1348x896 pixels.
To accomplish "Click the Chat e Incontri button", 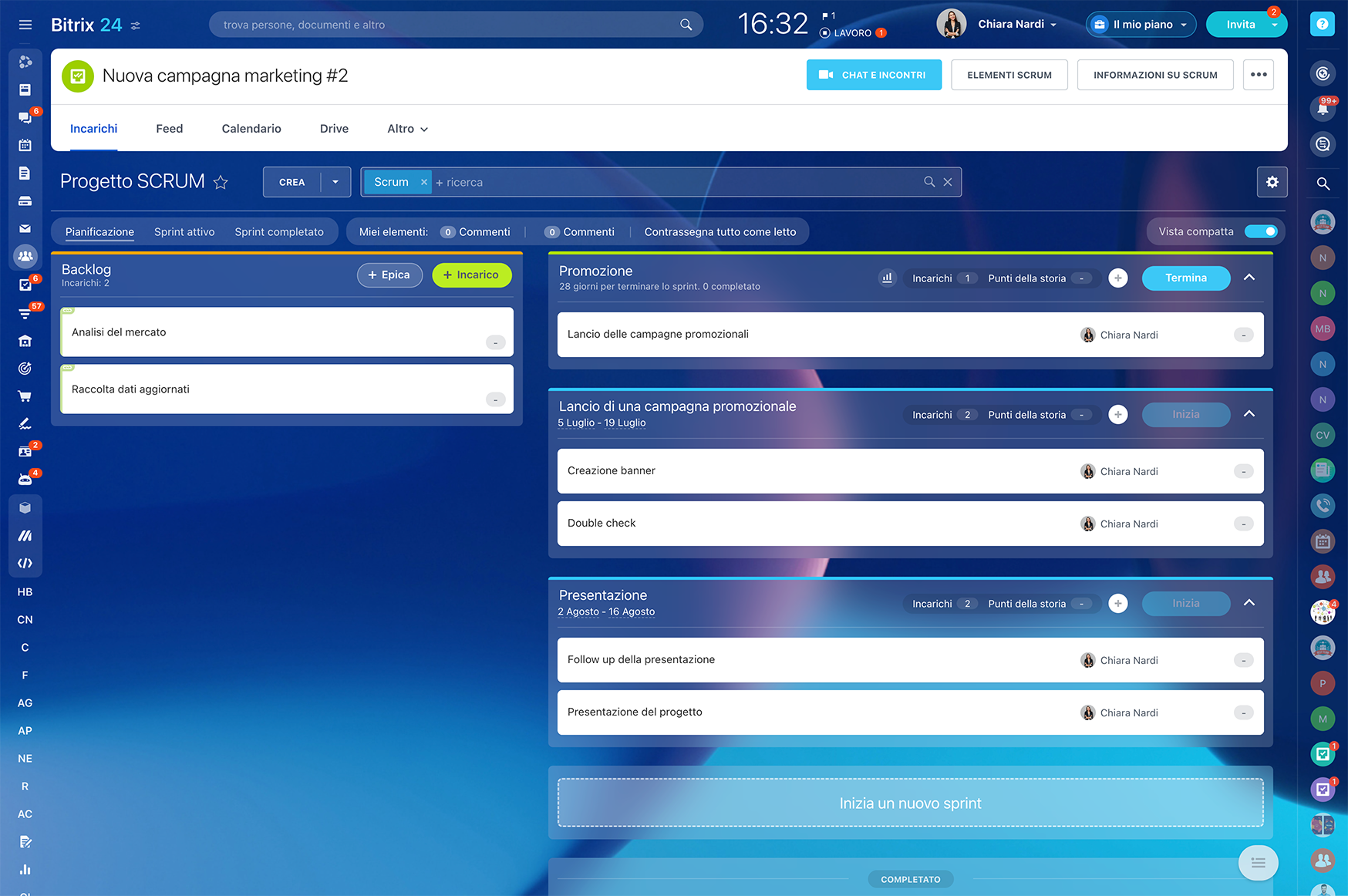I will 874,75.
